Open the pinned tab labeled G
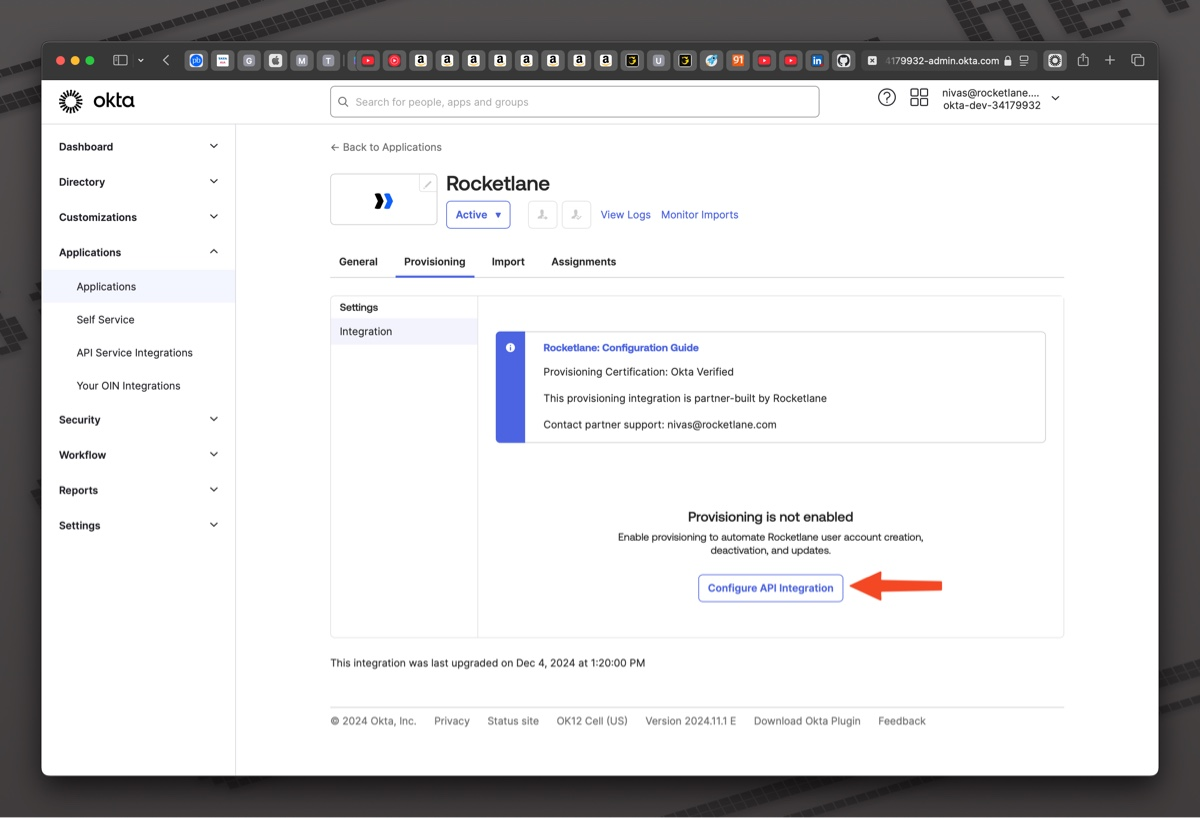 point(249,60)
